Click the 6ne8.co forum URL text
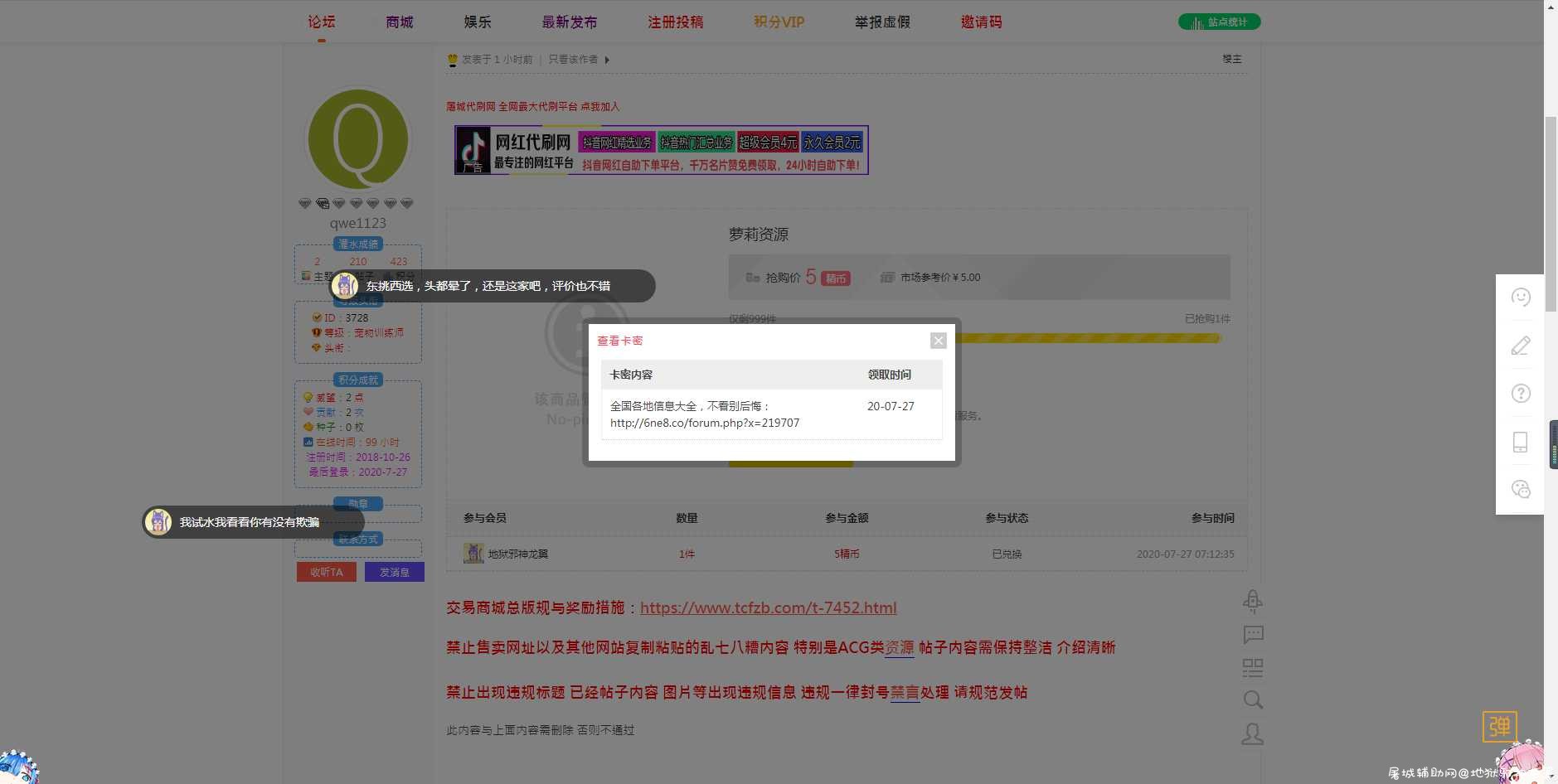This screenshot has height=784, width=1558. 705,423
